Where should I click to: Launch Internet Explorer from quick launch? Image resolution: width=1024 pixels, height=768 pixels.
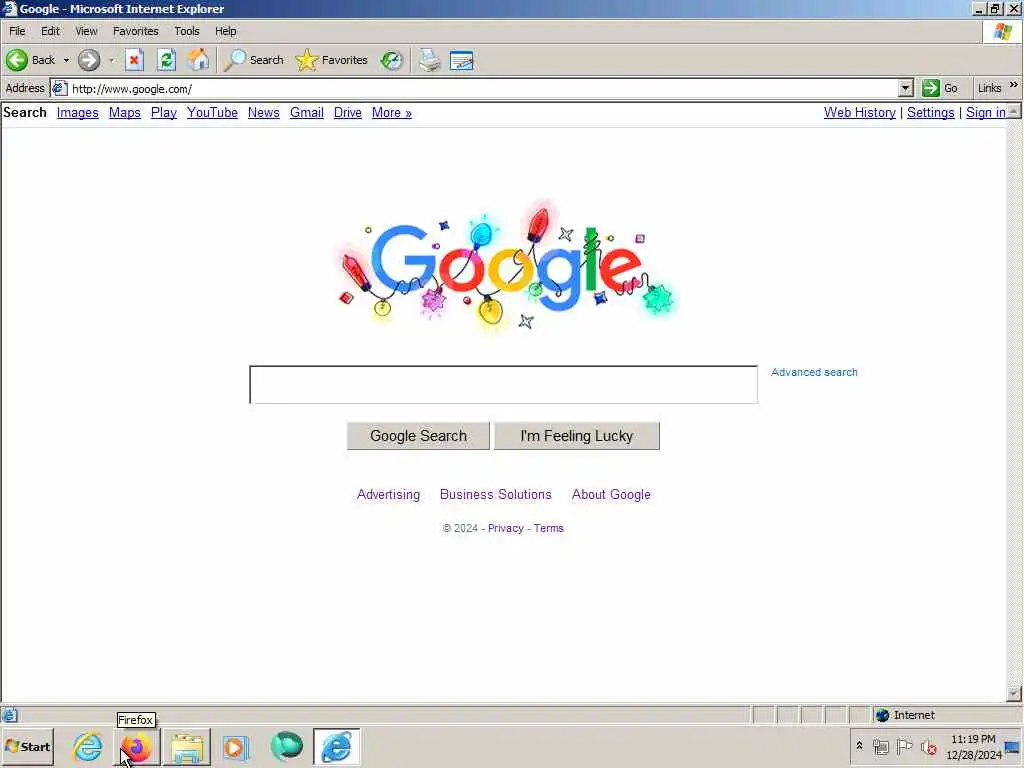[x=88, y=746]
